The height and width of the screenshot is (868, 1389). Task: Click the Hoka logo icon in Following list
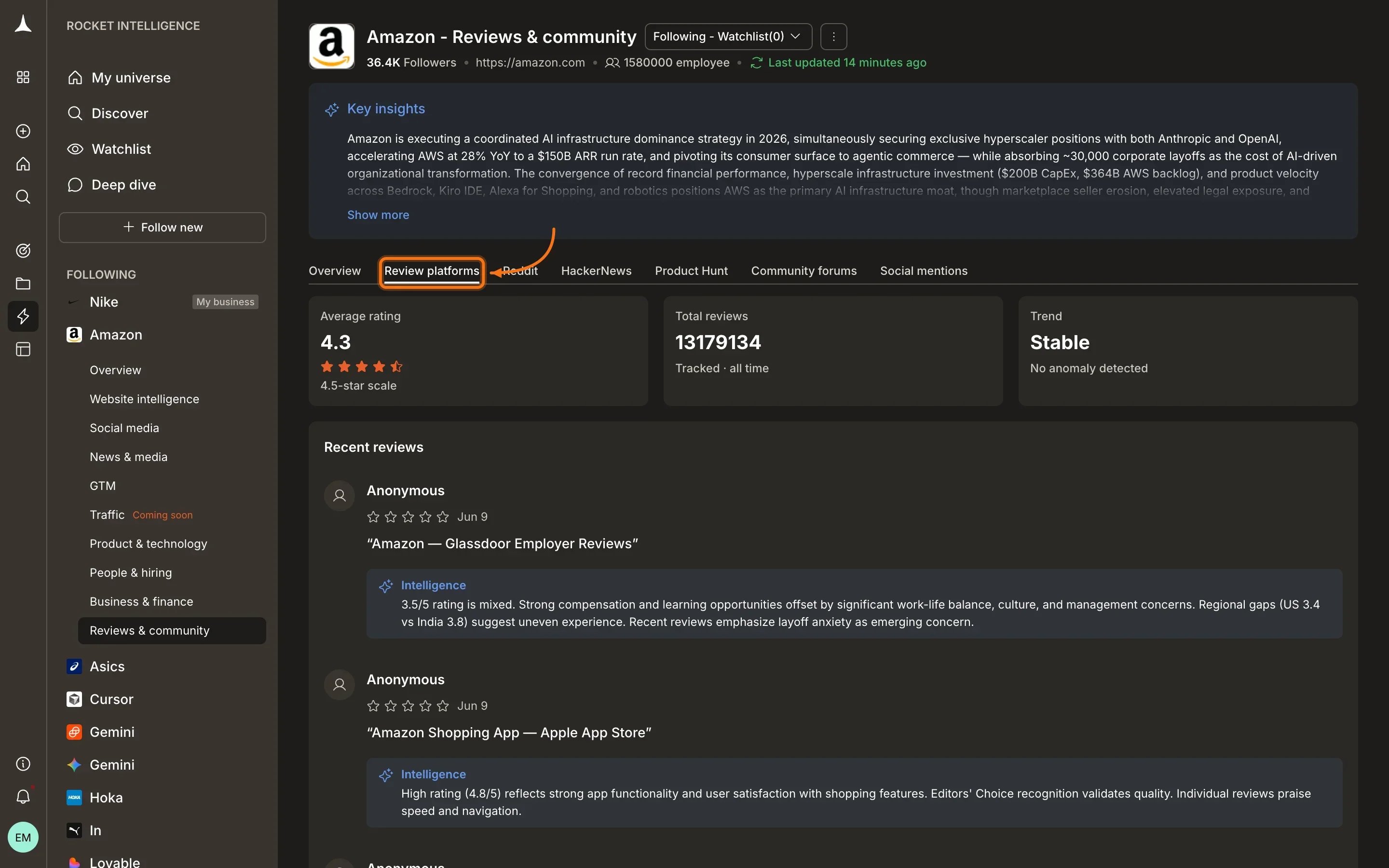74,798
